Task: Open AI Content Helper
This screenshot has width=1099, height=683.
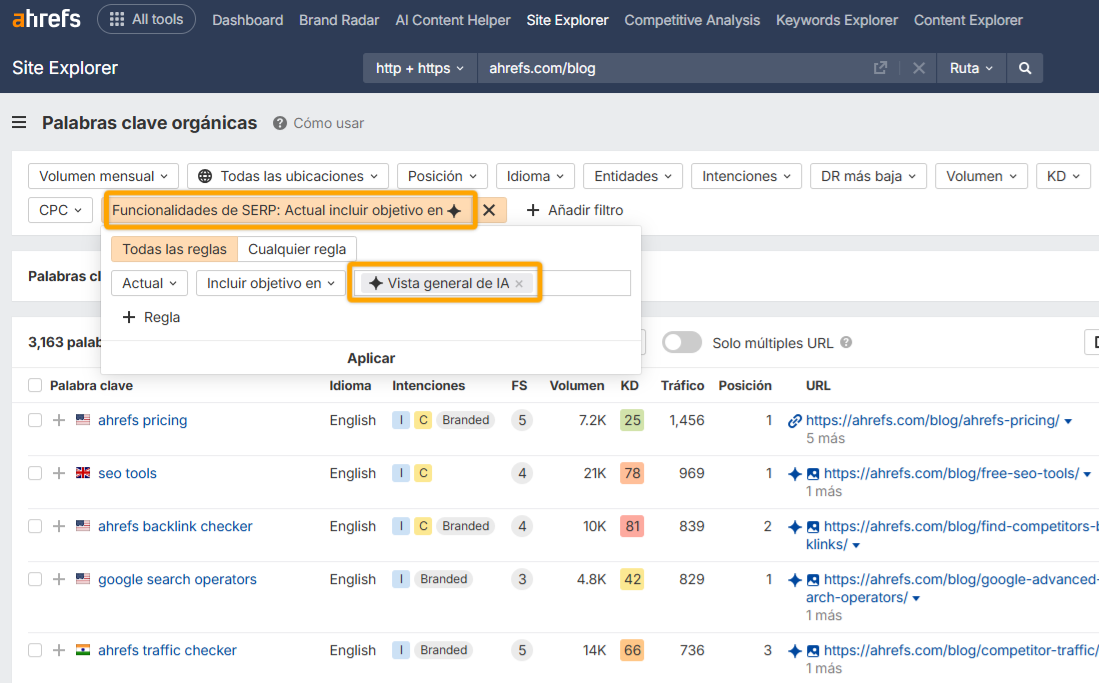Action: coord(453,20)
